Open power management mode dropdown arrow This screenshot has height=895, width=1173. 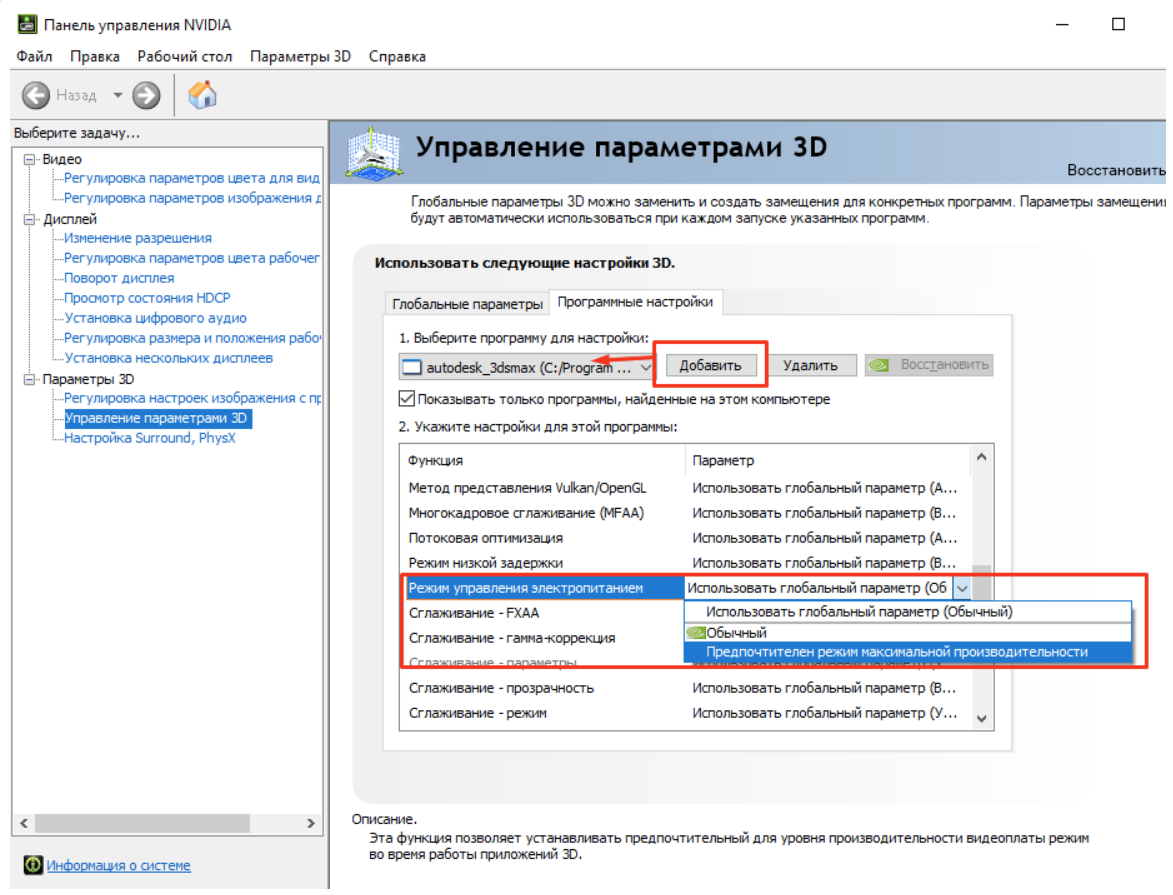(x=963, y=588)
